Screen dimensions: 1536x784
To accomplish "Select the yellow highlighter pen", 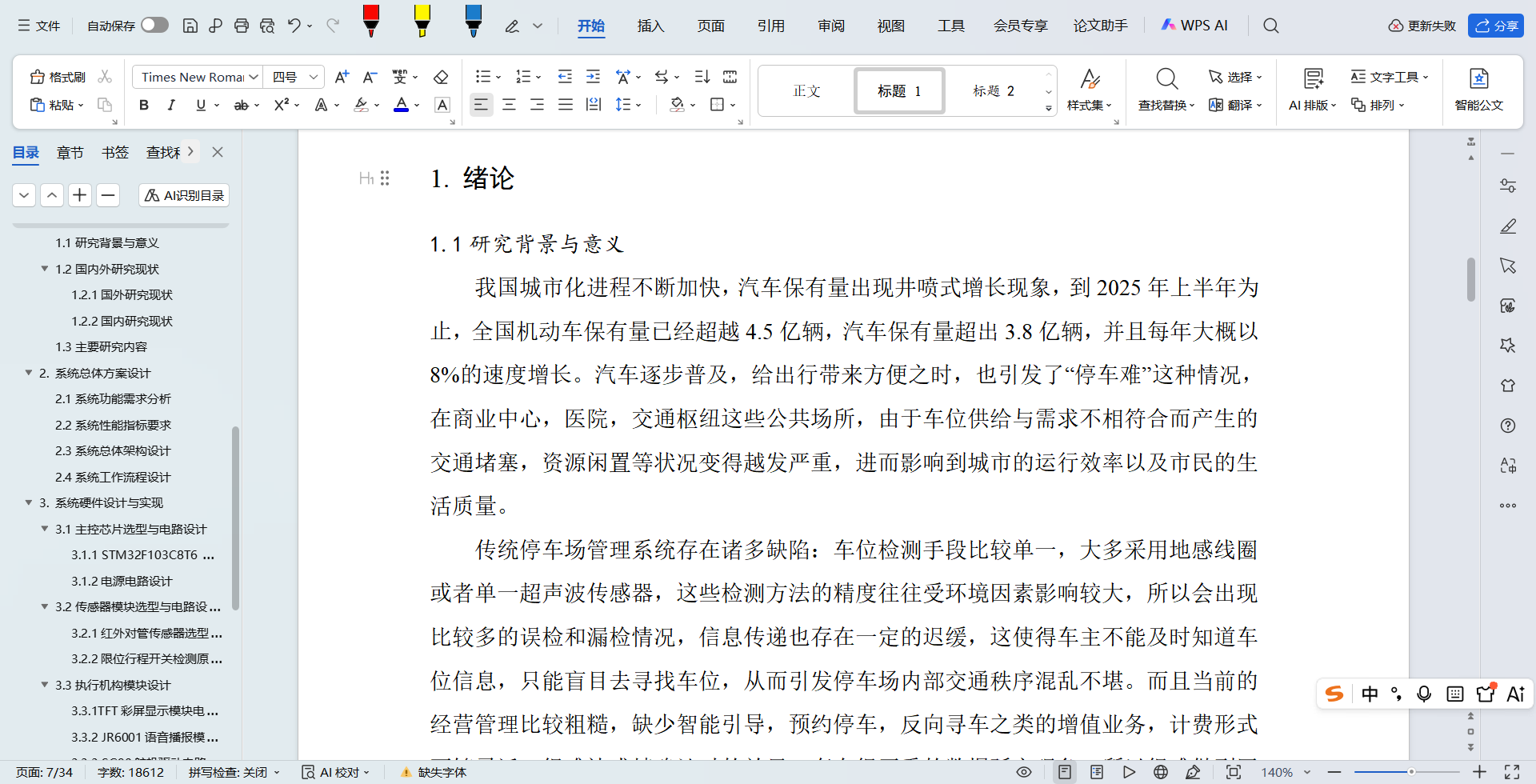I will pos(422,21).
